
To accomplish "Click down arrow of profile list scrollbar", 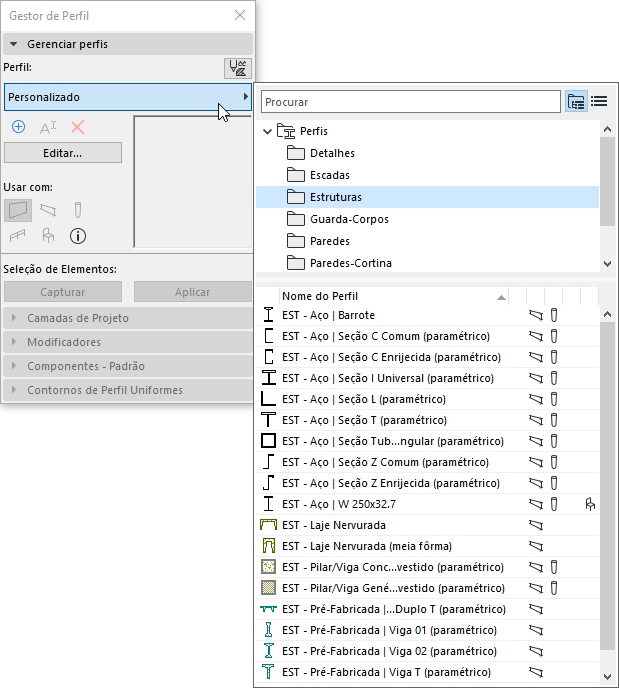I will (608, 676).
